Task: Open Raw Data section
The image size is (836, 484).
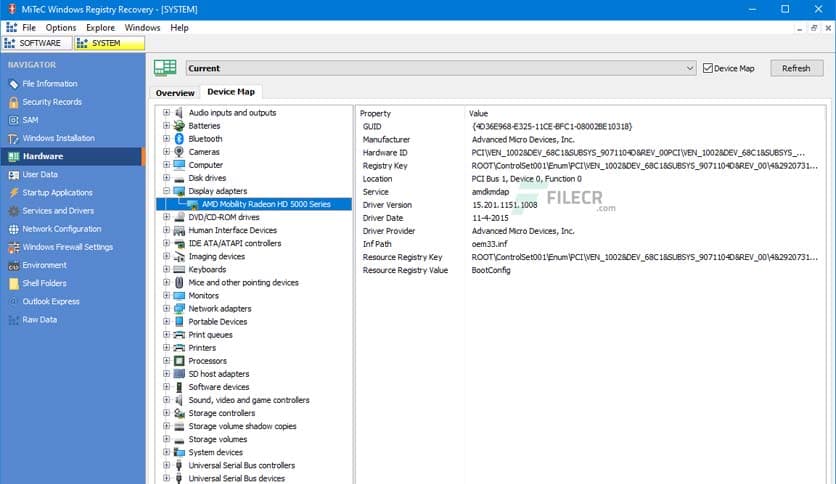Action: [x=39, y=319]
